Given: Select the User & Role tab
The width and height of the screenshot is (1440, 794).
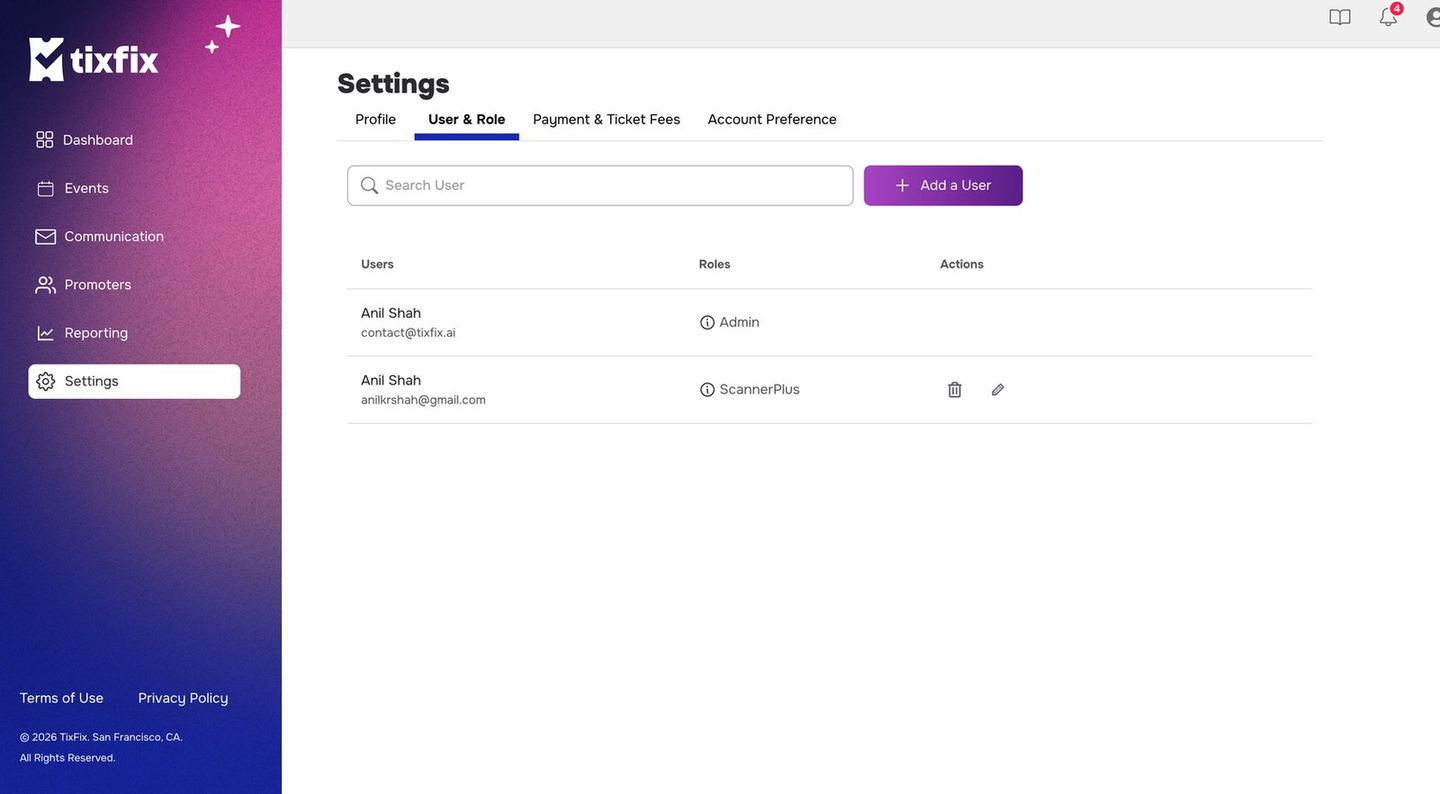Looking at the screenshot, I should tap(467, 119).
